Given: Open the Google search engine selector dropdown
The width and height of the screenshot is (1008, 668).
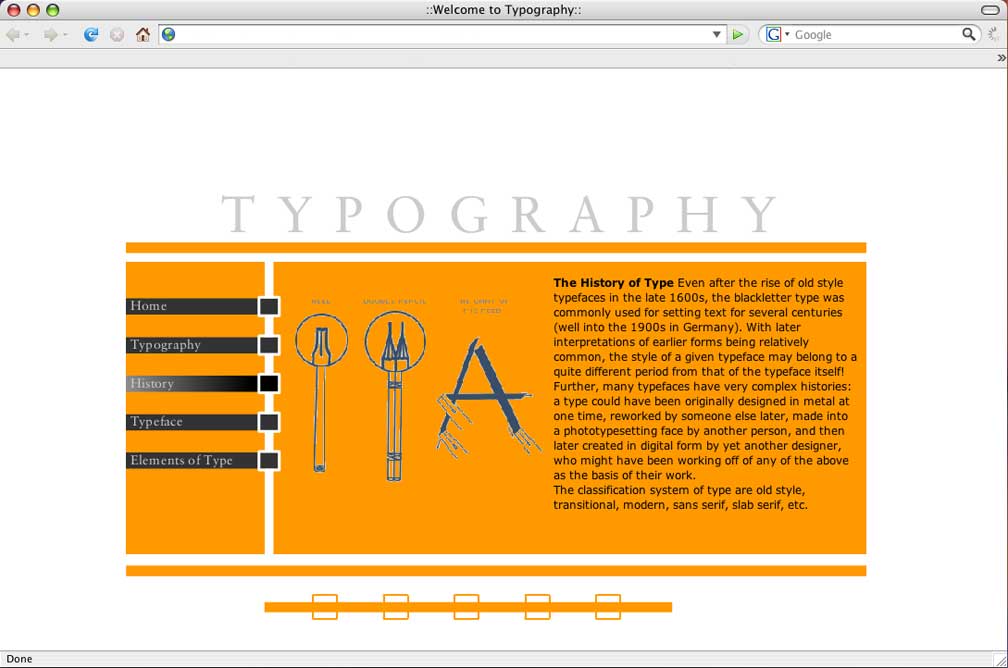Looking at the screenshot, I should click(x=776, y=34).
